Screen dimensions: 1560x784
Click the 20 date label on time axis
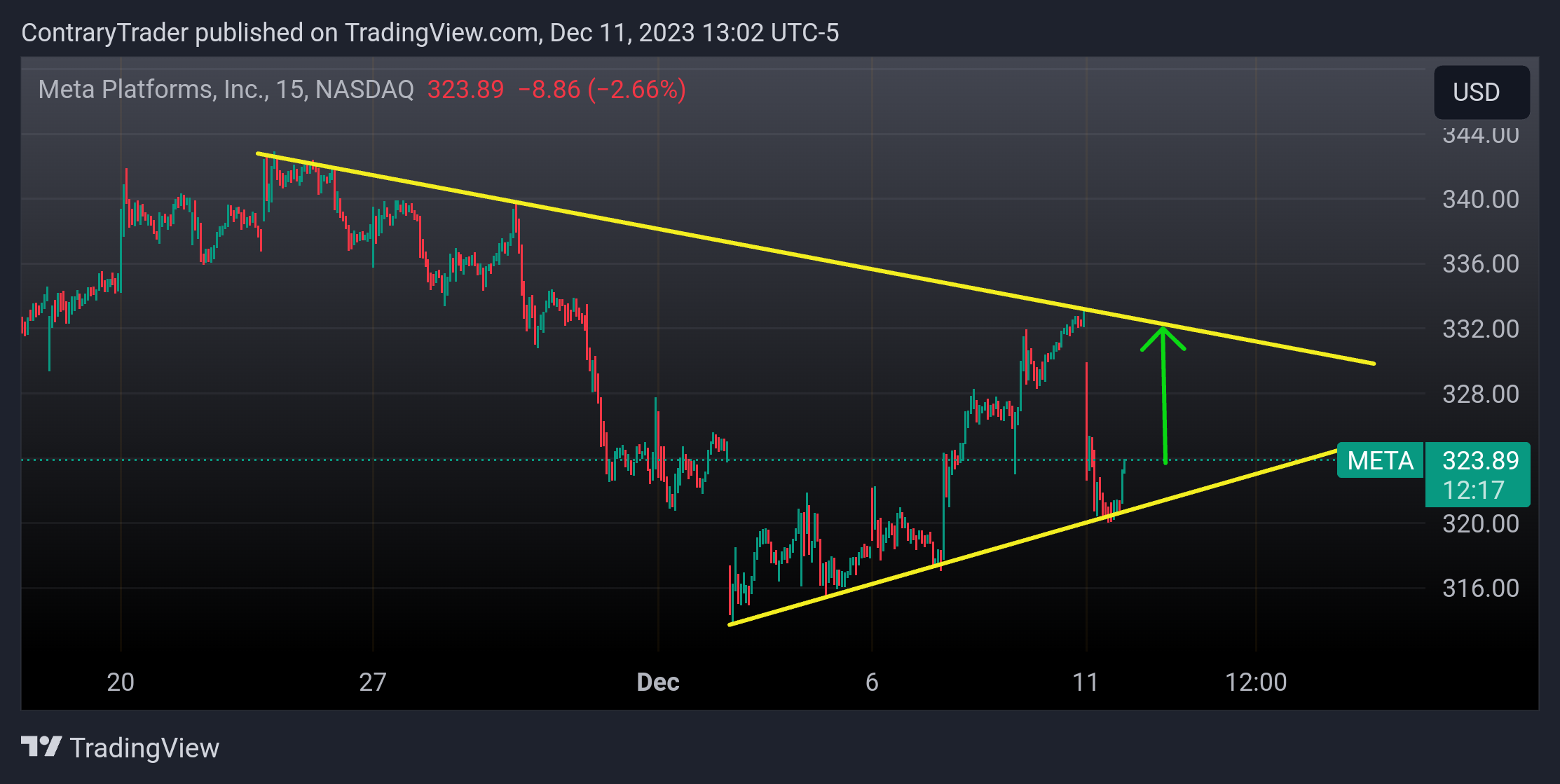tap(121, 682)
